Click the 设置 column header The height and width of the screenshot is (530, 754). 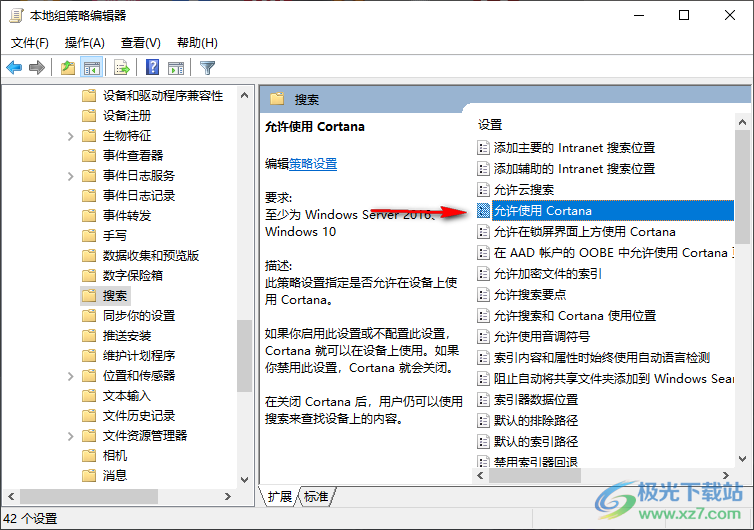coord(490,125)
